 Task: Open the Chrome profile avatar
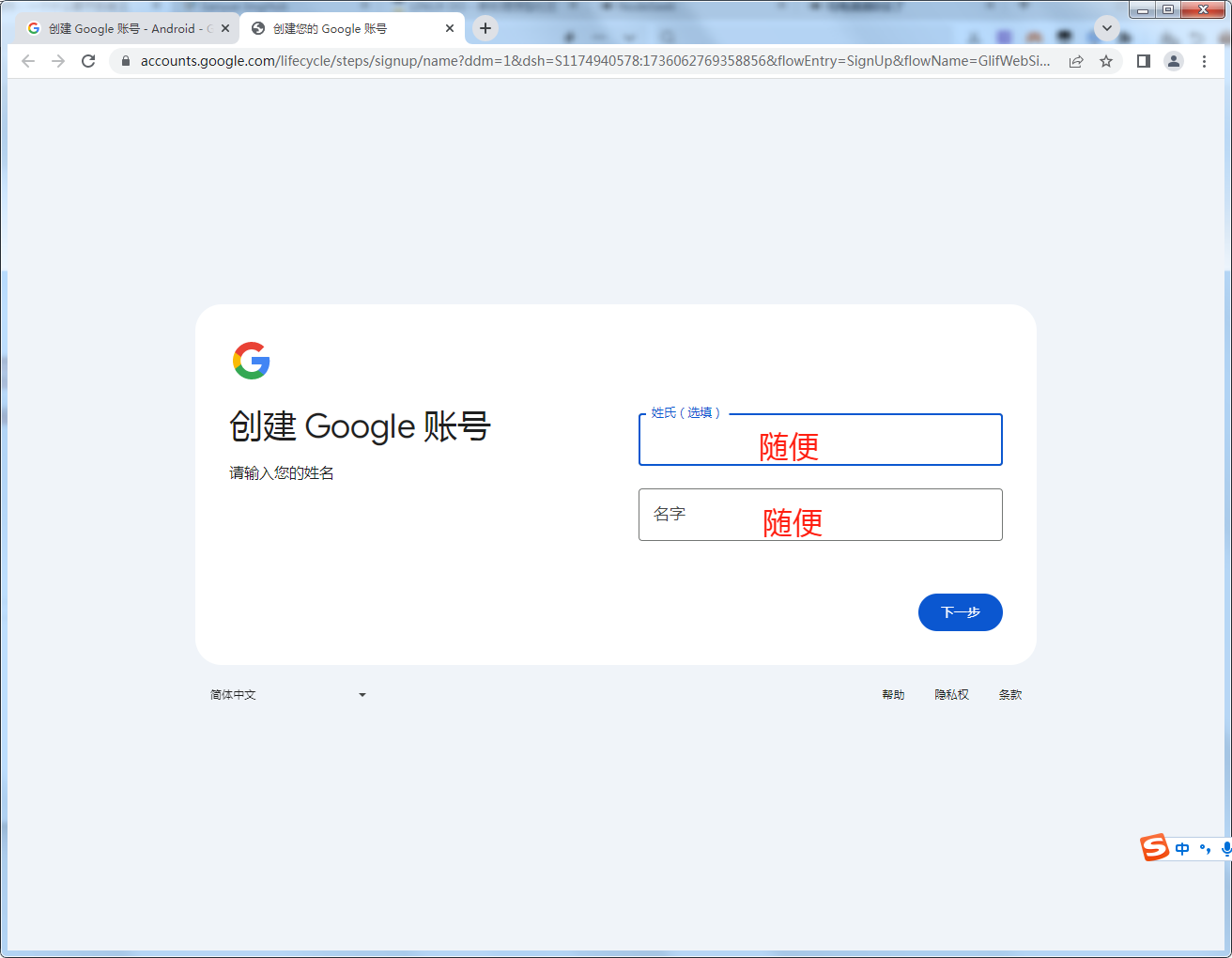1174,61
